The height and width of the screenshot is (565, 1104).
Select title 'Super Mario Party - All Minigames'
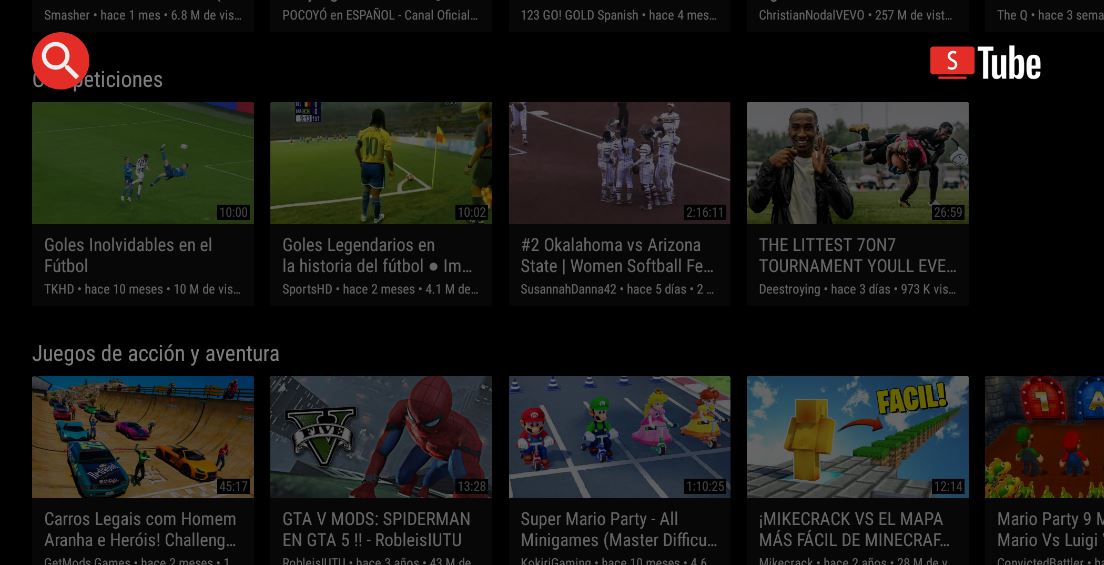coord(618,529)
